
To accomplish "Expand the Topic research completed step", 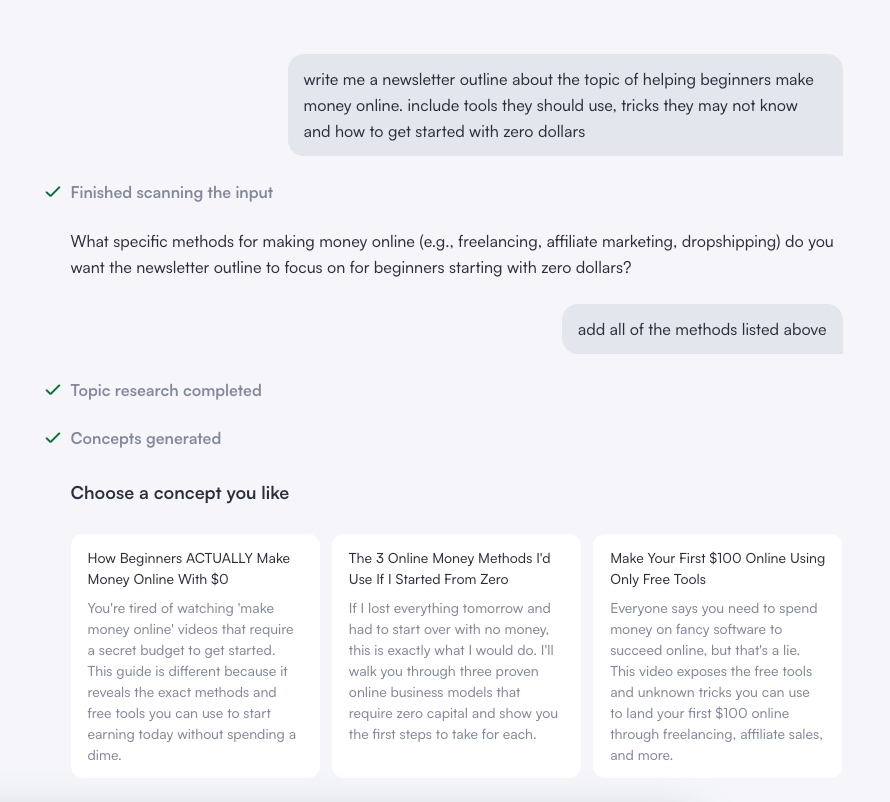I will coord(166,390).
